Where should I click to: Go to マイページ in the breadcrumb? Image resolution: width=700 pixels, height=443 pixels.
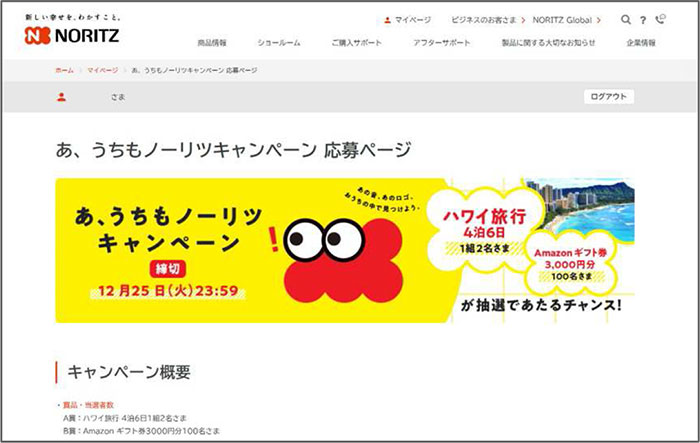(x=103, y=70)
